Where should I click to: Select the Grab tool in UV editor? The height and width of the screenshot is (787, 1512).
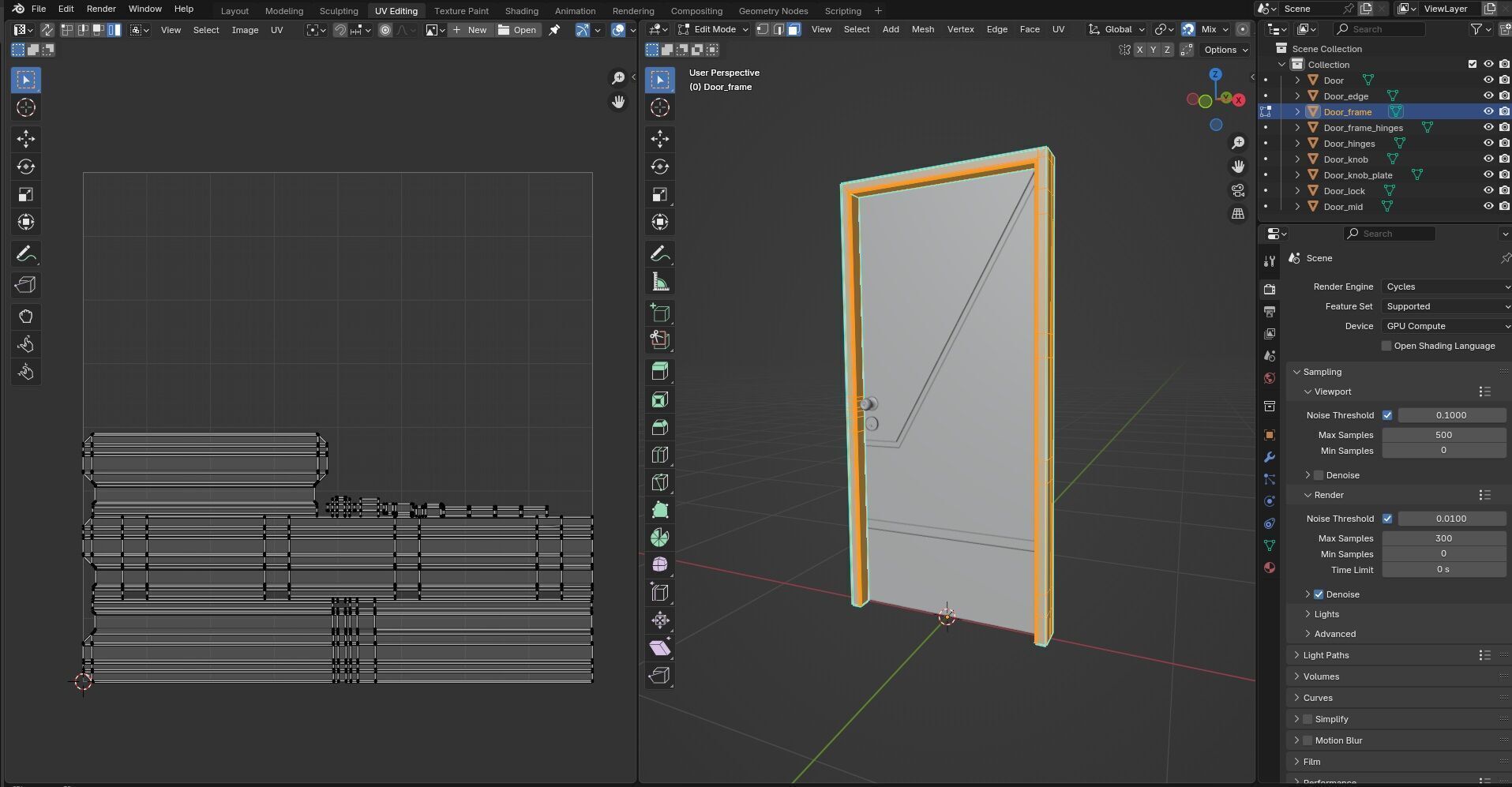click(x=26, y=317)
